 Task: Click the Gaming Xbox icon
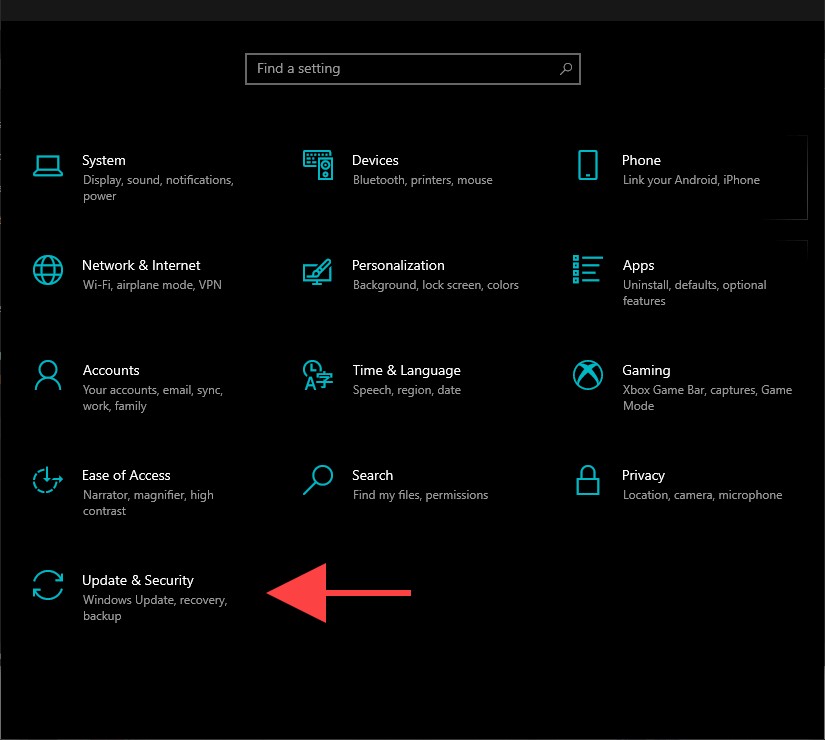coord(588,375)
